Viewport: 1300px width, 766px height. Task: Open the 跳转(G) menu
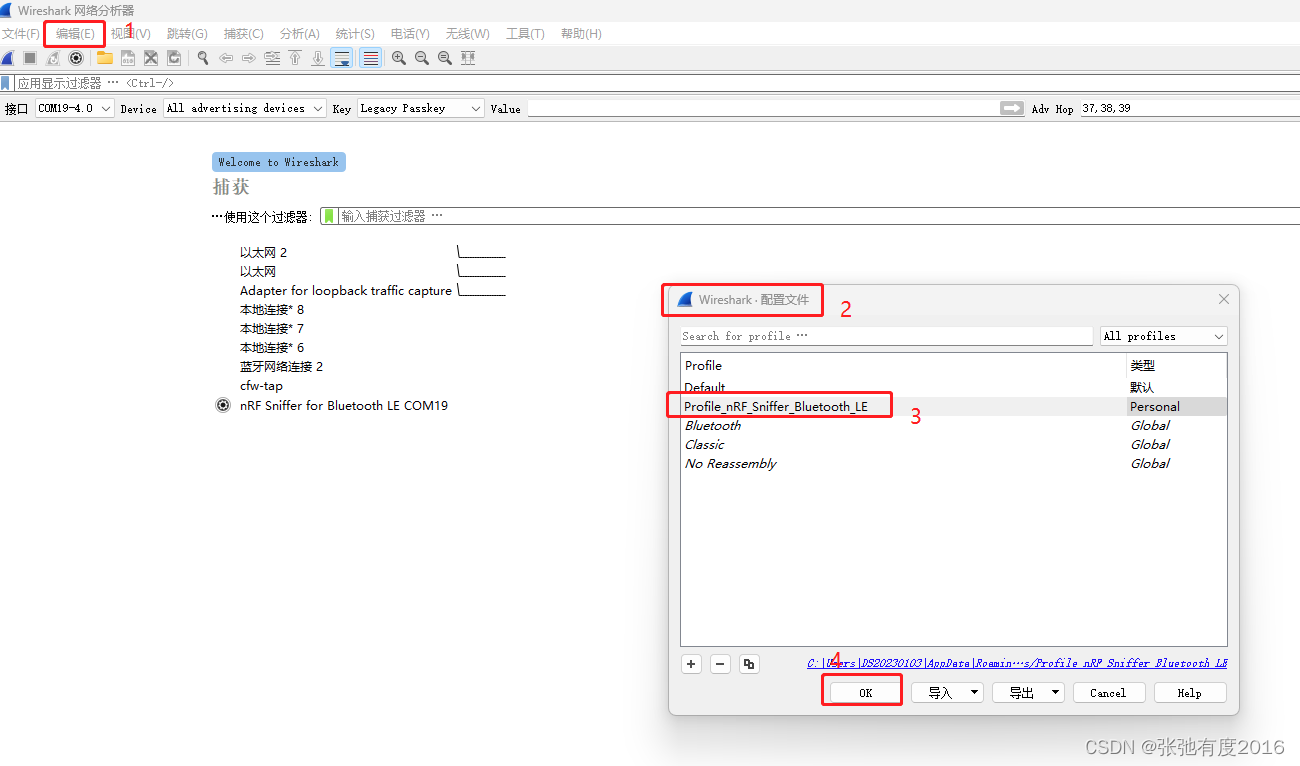coord(187,33)
